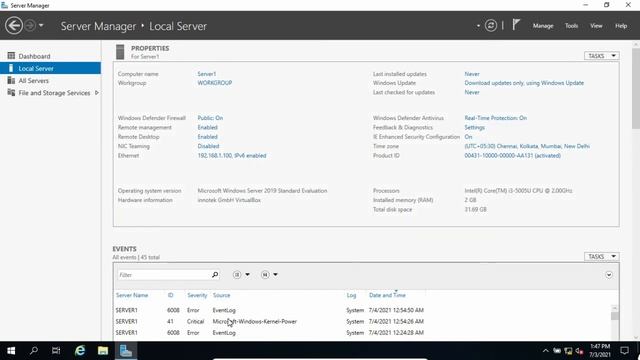Click Last installed updates Never link
The width and height of the screenshot is (640, 360).
pyautogui.click(x=472, y=74)
